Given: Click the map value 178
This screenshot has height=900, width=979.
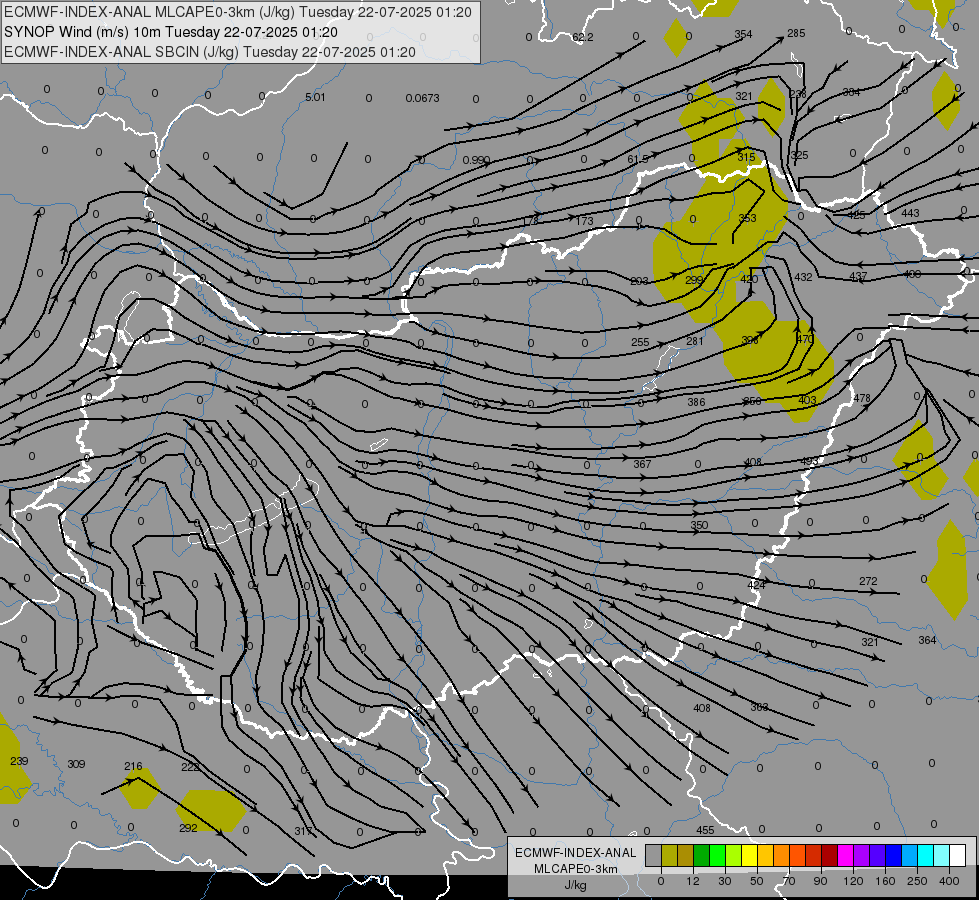Looking at the screenshot, I should click(x=530, y=221).
